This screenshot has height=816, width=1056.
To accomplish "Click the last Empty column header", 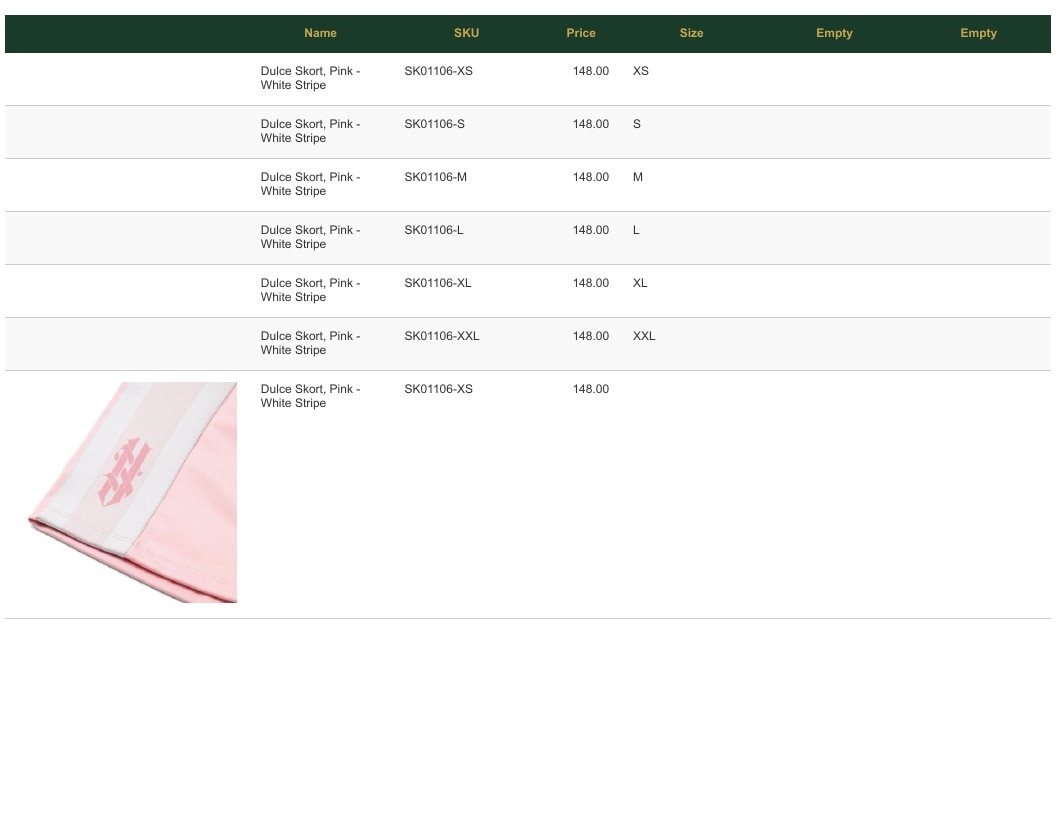I will pyautogui.click(x=978, y=33).
